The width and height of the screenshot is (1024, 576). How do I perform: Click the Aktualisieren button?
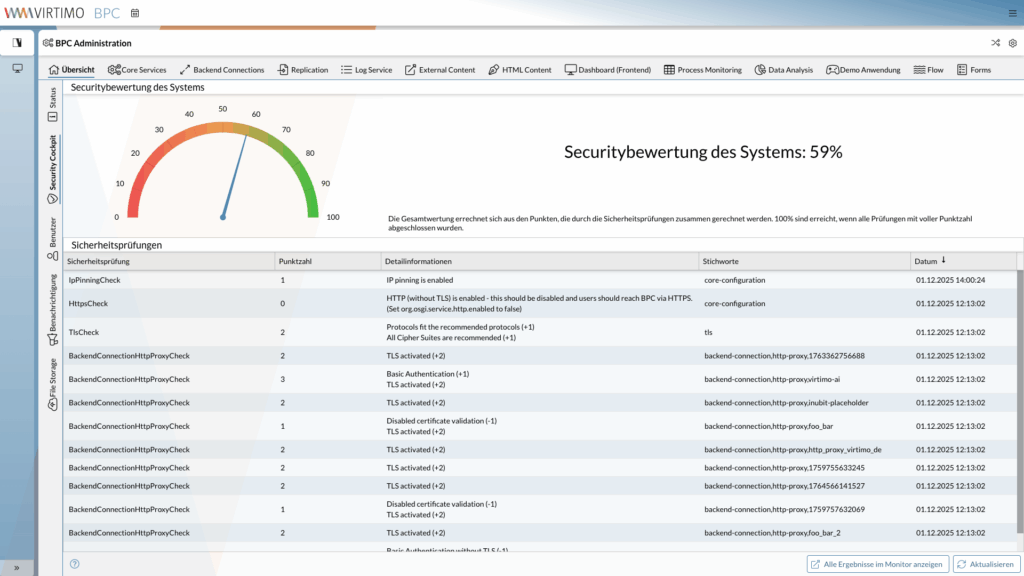tap(986, 564)
